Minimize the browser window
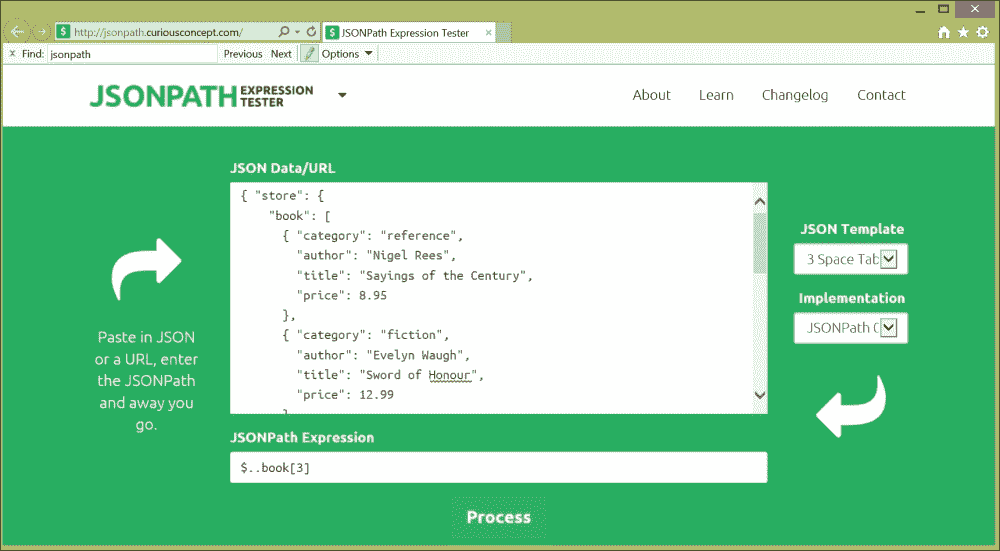1000x551 pixels. 920,10
